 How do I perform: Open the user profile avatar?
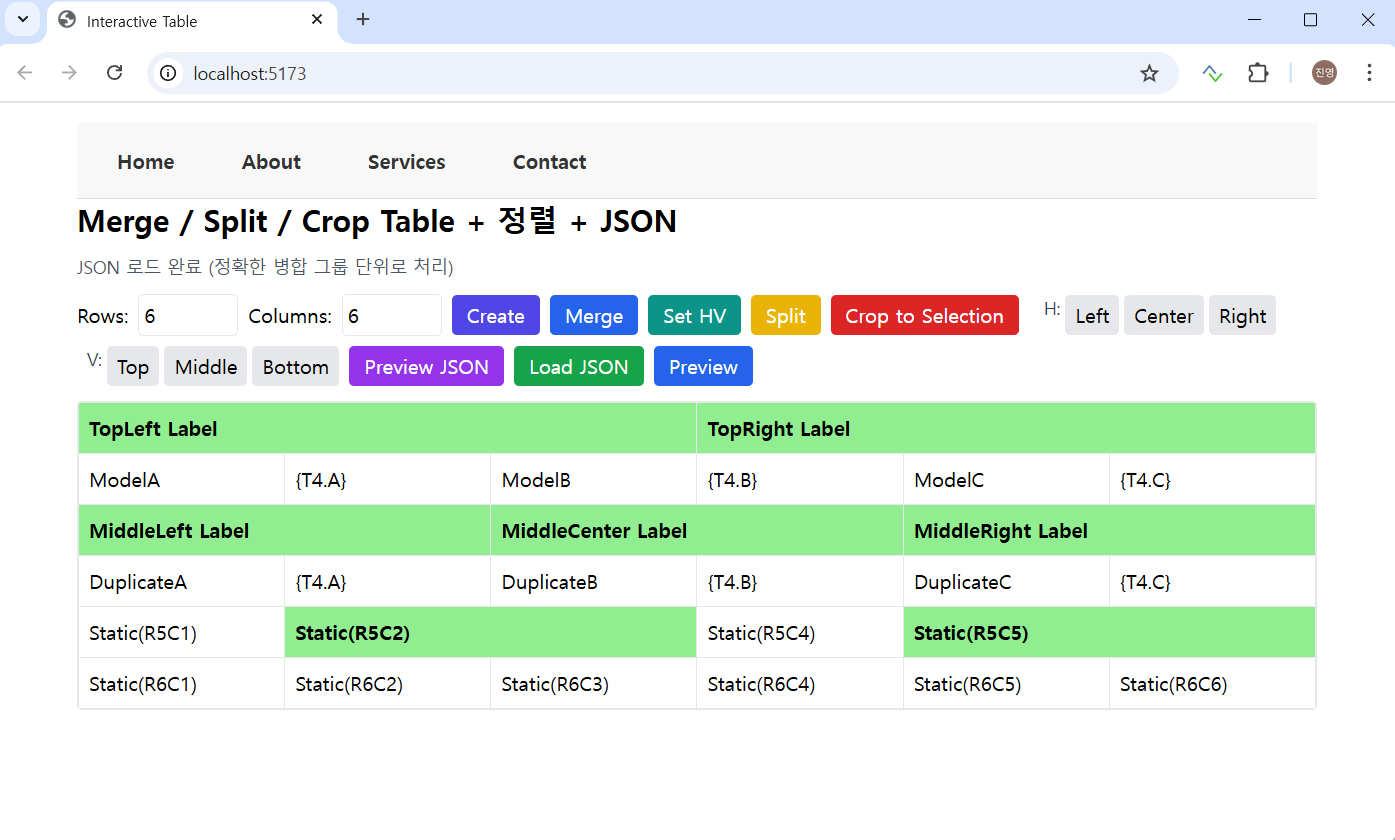coord(1324,73)
